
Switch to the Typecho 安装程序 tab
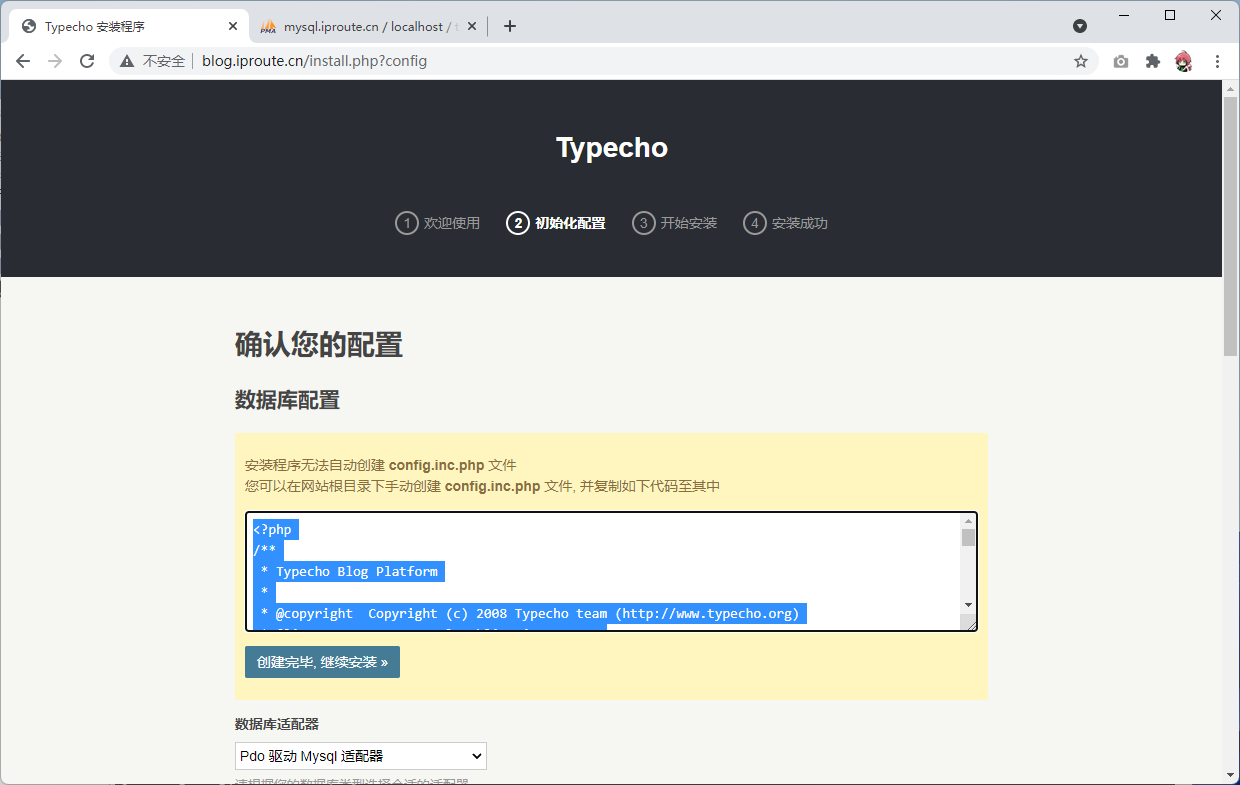click(x=128, y=26)
